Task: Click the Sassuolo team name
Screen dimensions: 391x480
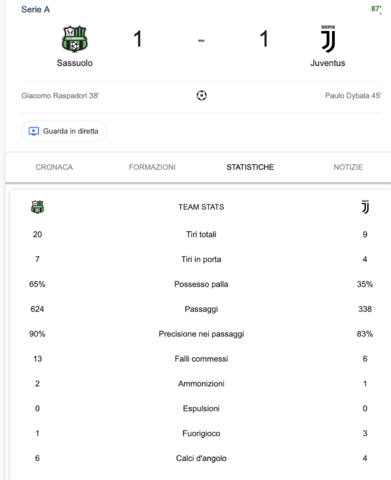Action: tap(75, 63)
